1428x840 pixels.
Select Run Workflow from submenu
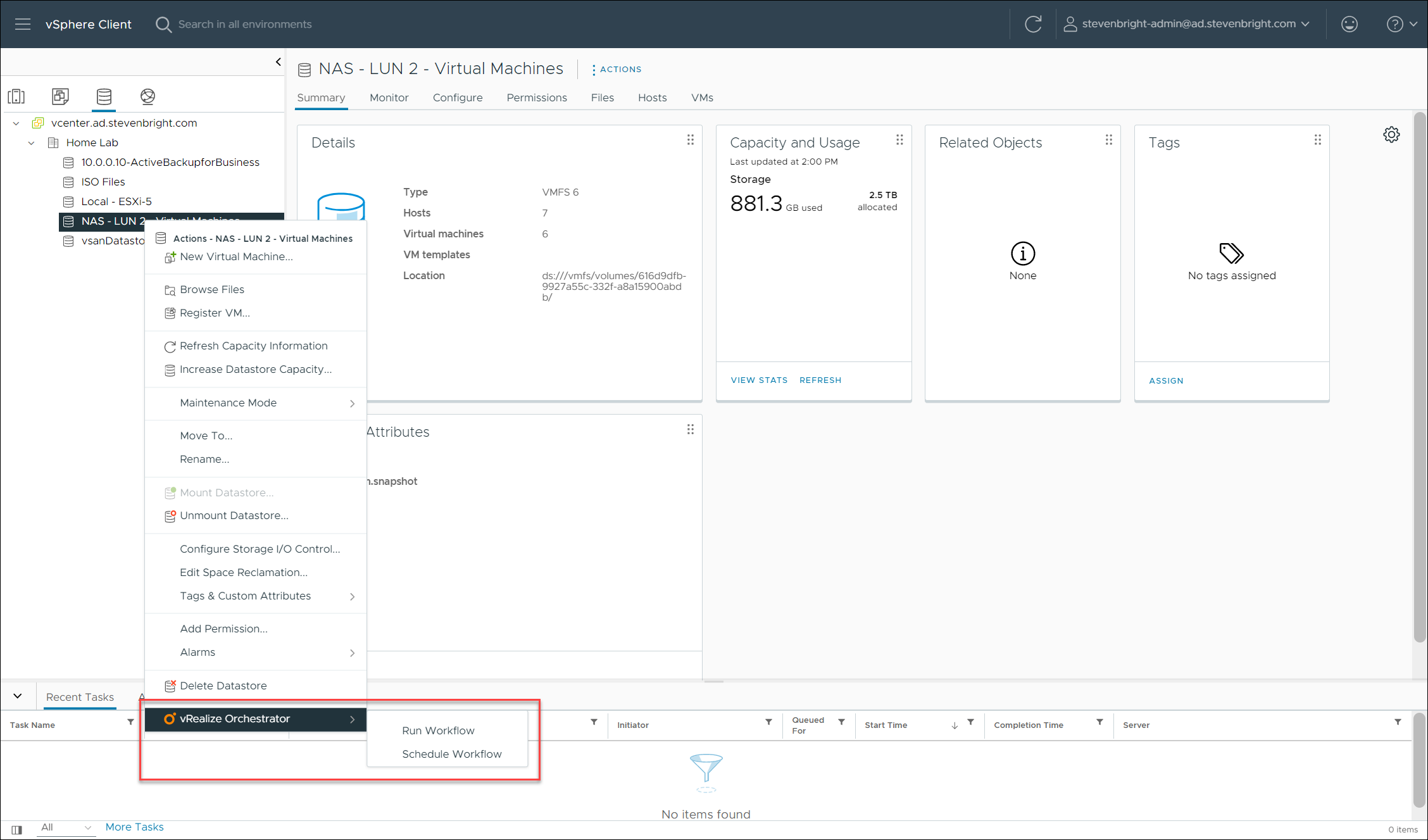tap(438, 730)
